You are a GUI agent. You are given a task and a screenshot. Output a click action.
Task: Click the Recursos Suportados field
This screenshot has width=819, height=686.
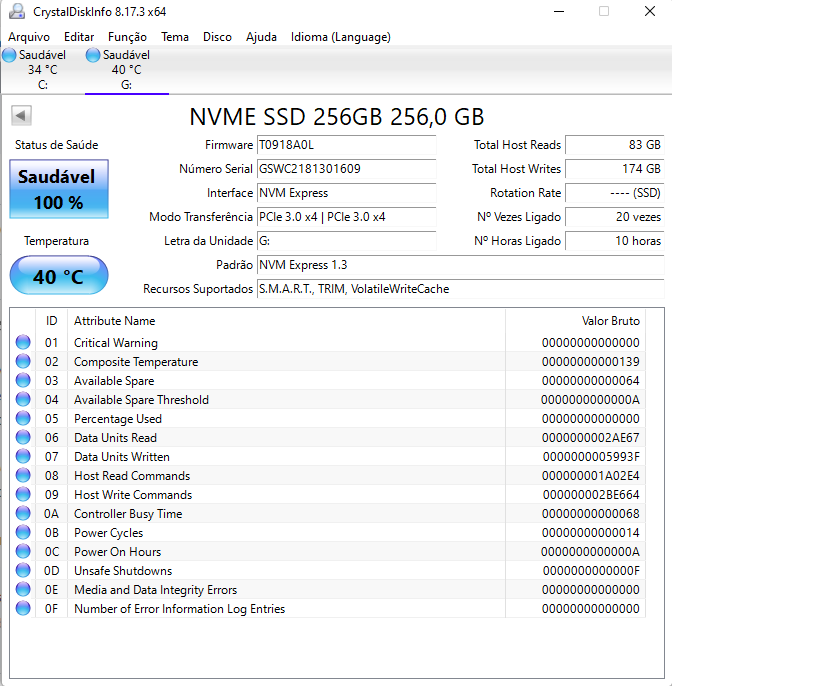pos(461,289)
